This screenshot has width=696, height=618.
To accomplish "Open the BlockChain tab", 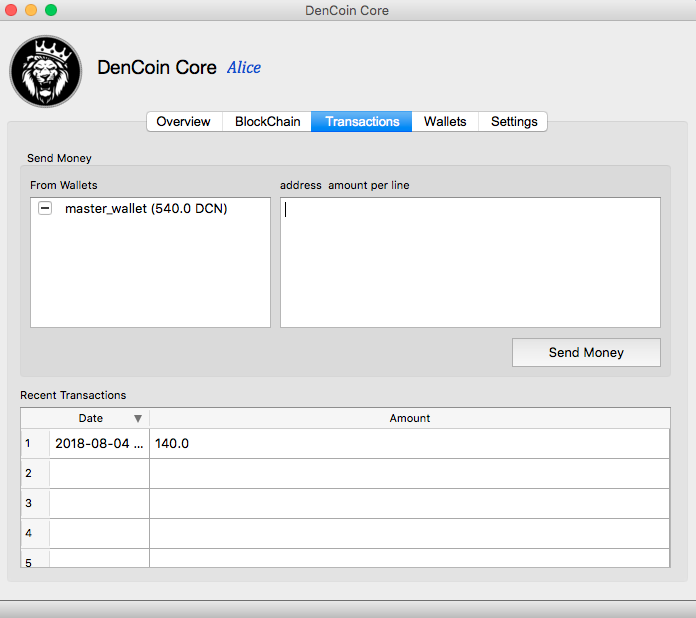I will coord(267,121).
